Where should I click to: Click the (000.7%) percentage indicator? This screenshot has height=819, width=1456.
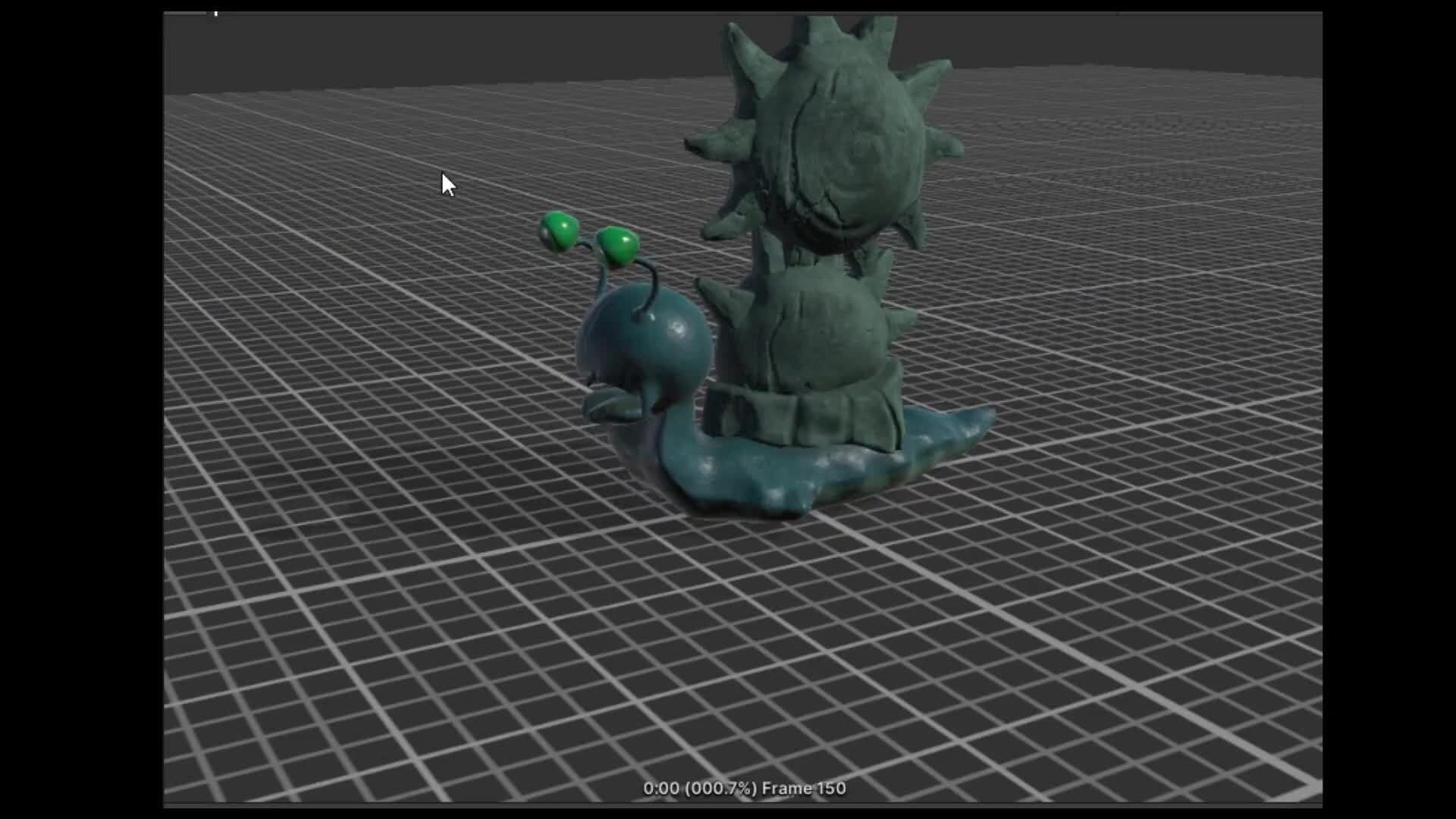coord(720,789)
